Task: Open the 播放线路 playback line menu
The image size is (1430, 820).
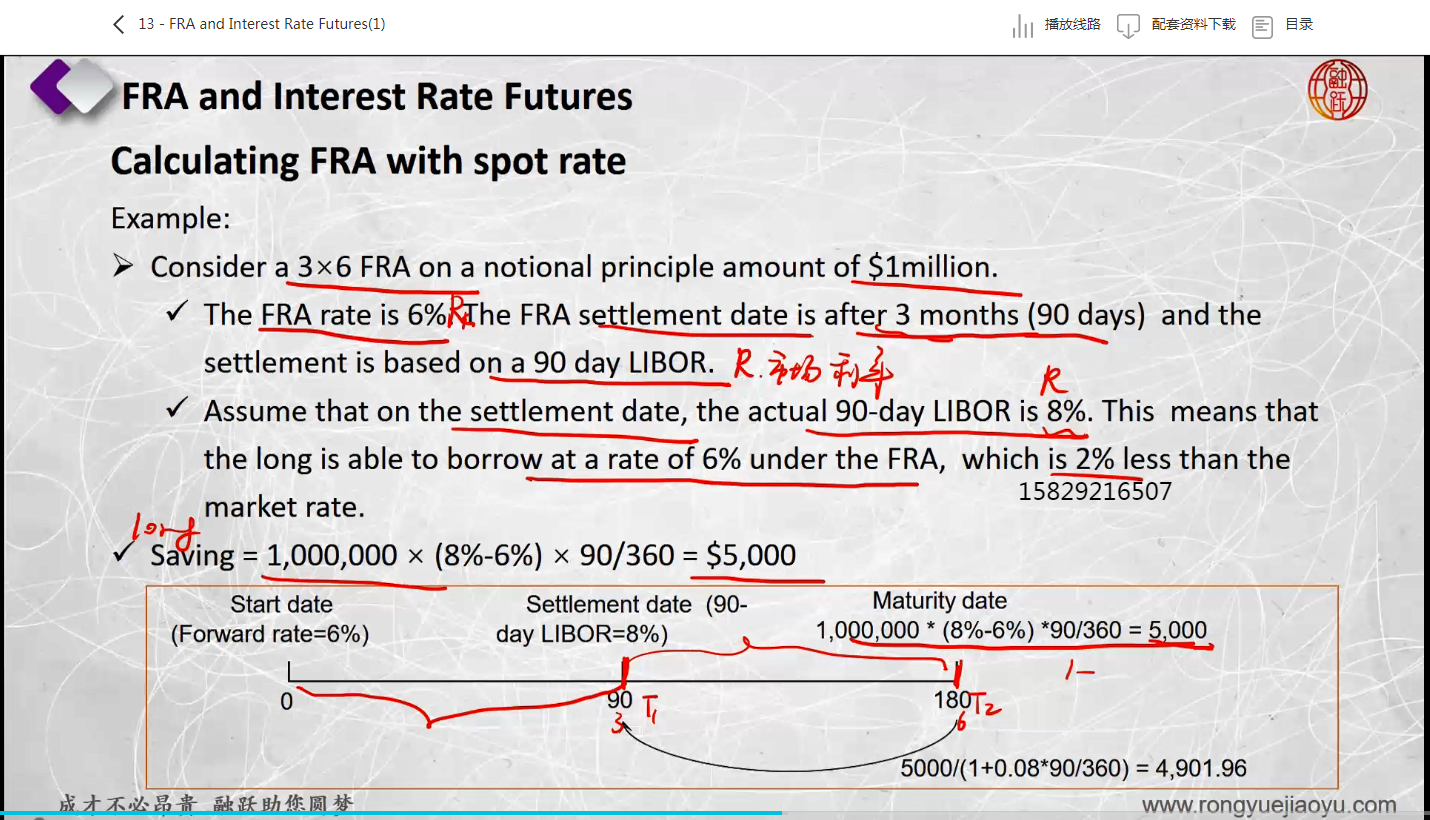Action: (1072, 25)
